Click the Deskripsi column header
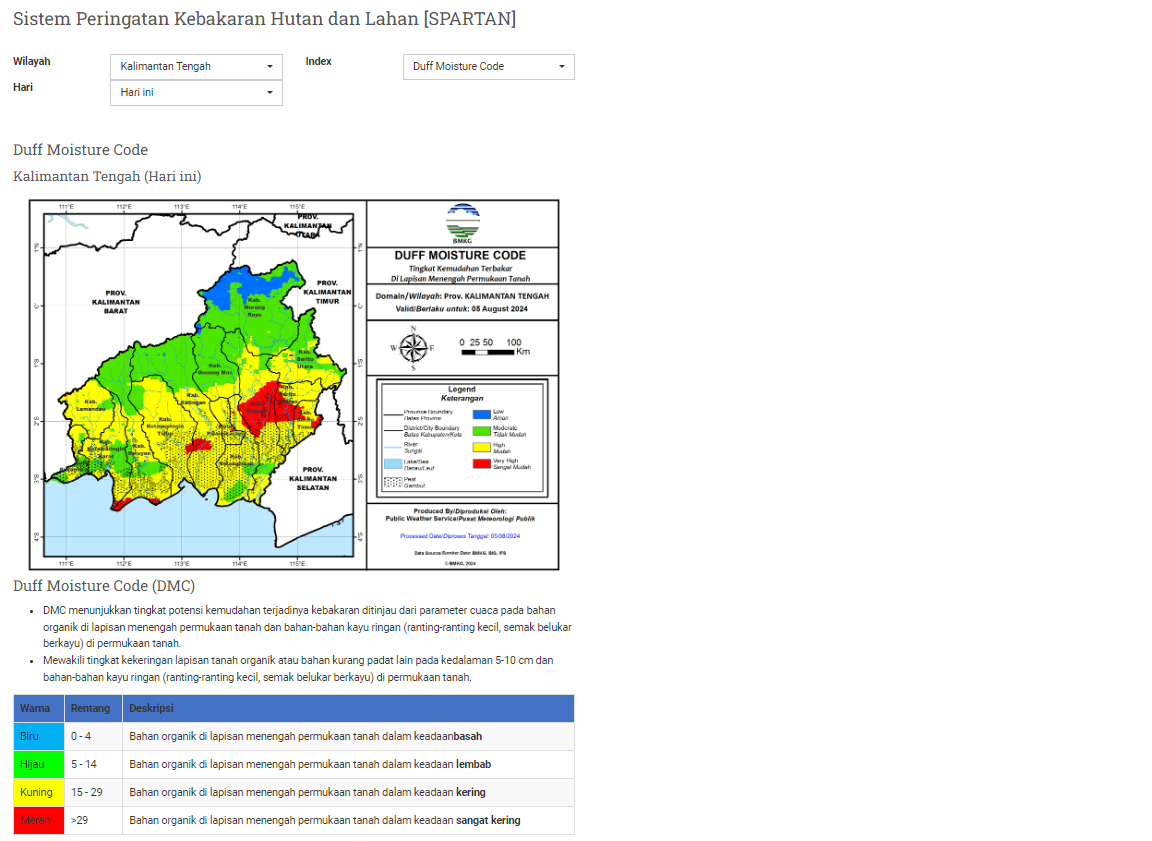1152x841 pixels. pyautogui.click(x=348, y=709)
